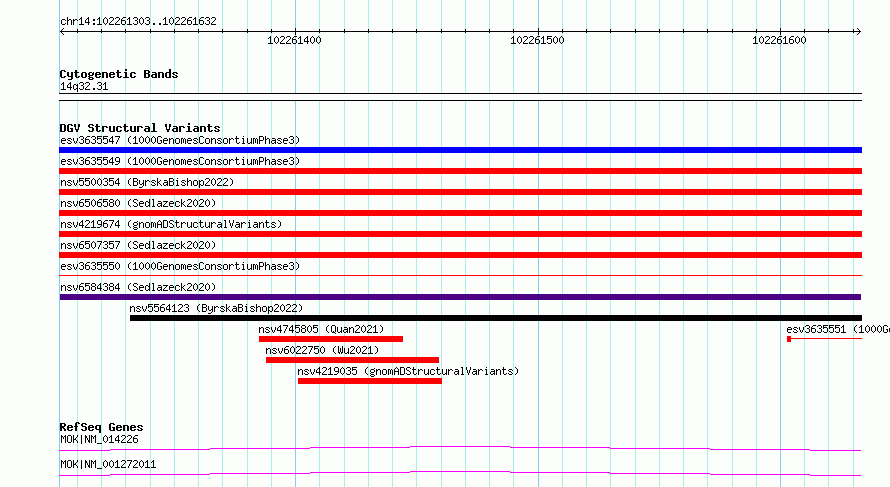Open the Cytogenetic Bands track title
Screen dimensions: 890x487
click(x=119, y=74)
